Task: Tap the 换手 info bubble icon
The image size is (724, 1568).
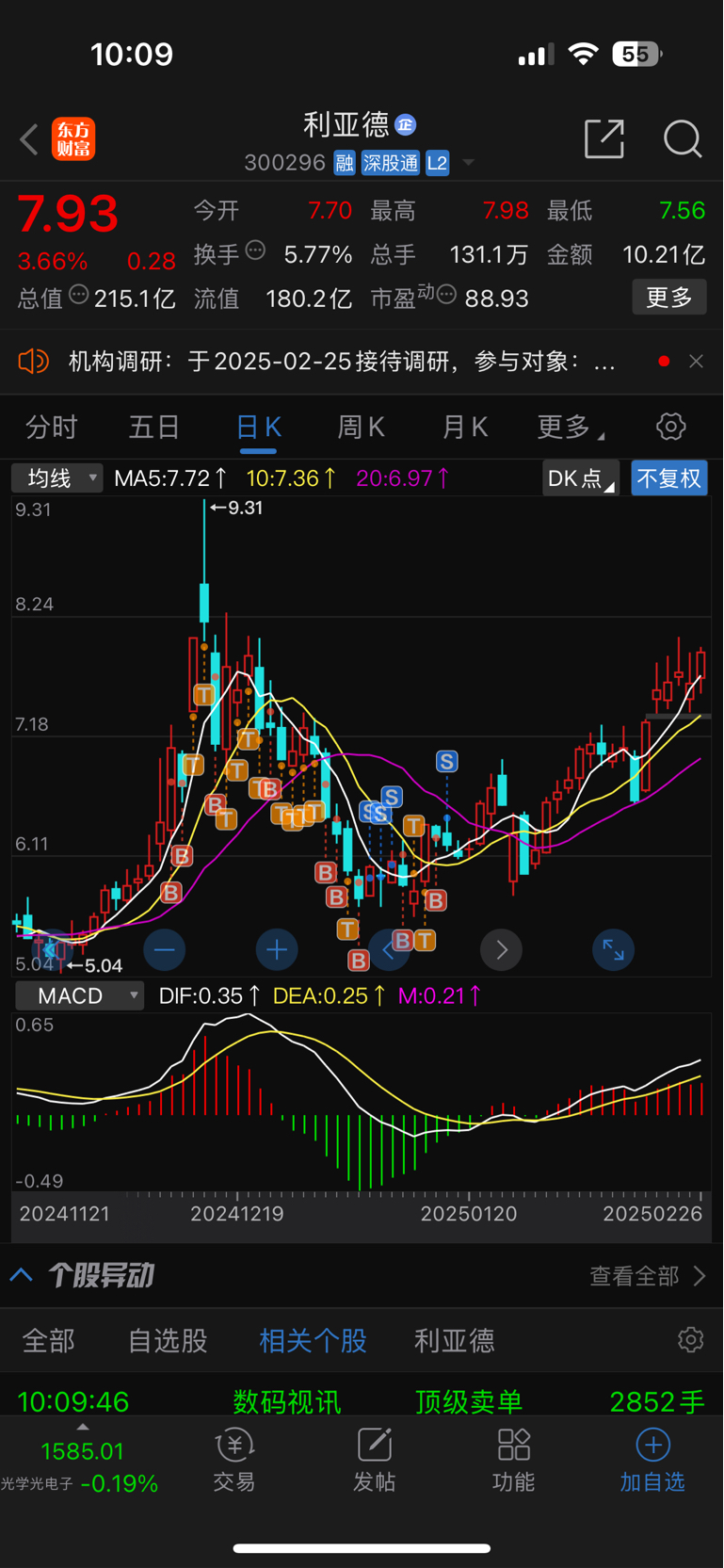Action: tap(255, 250)
